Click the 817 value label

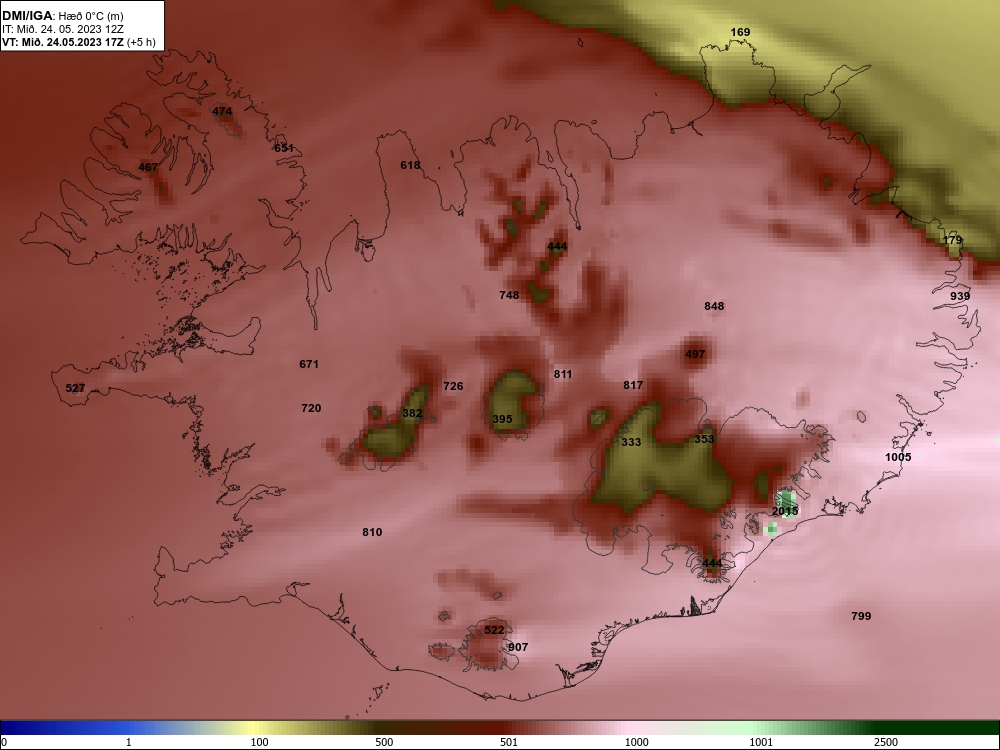633,385
